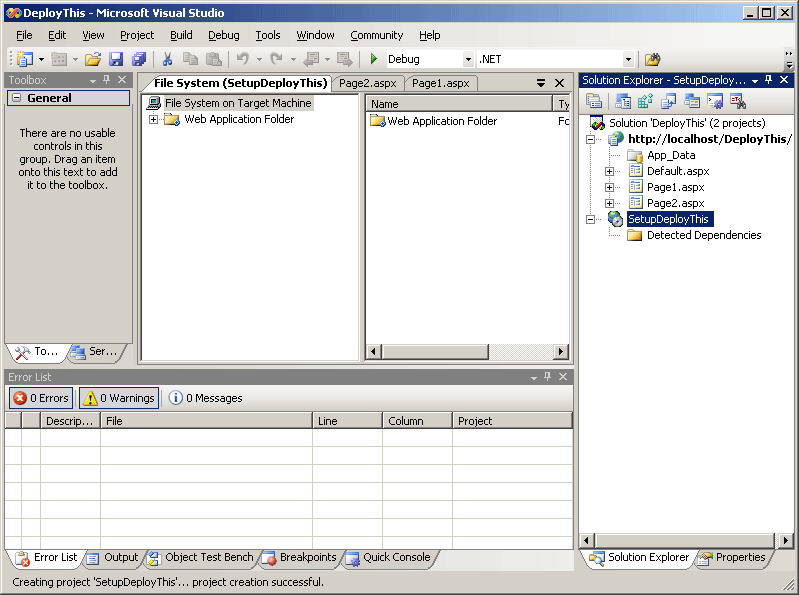Pin the Toolbox panel with pushpin
799x595 pixels.
pyautogui.click(x=106, y=79)
